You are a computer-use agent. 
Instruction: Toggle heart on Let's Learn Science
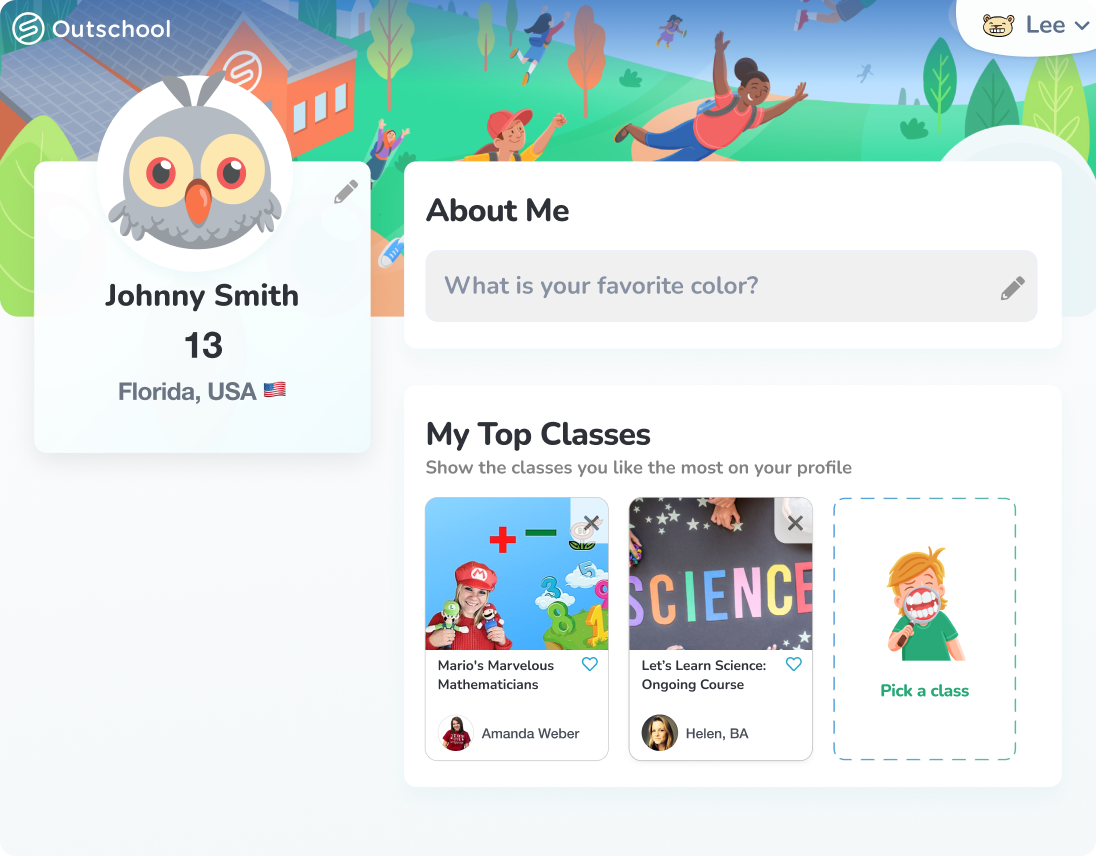793,664
